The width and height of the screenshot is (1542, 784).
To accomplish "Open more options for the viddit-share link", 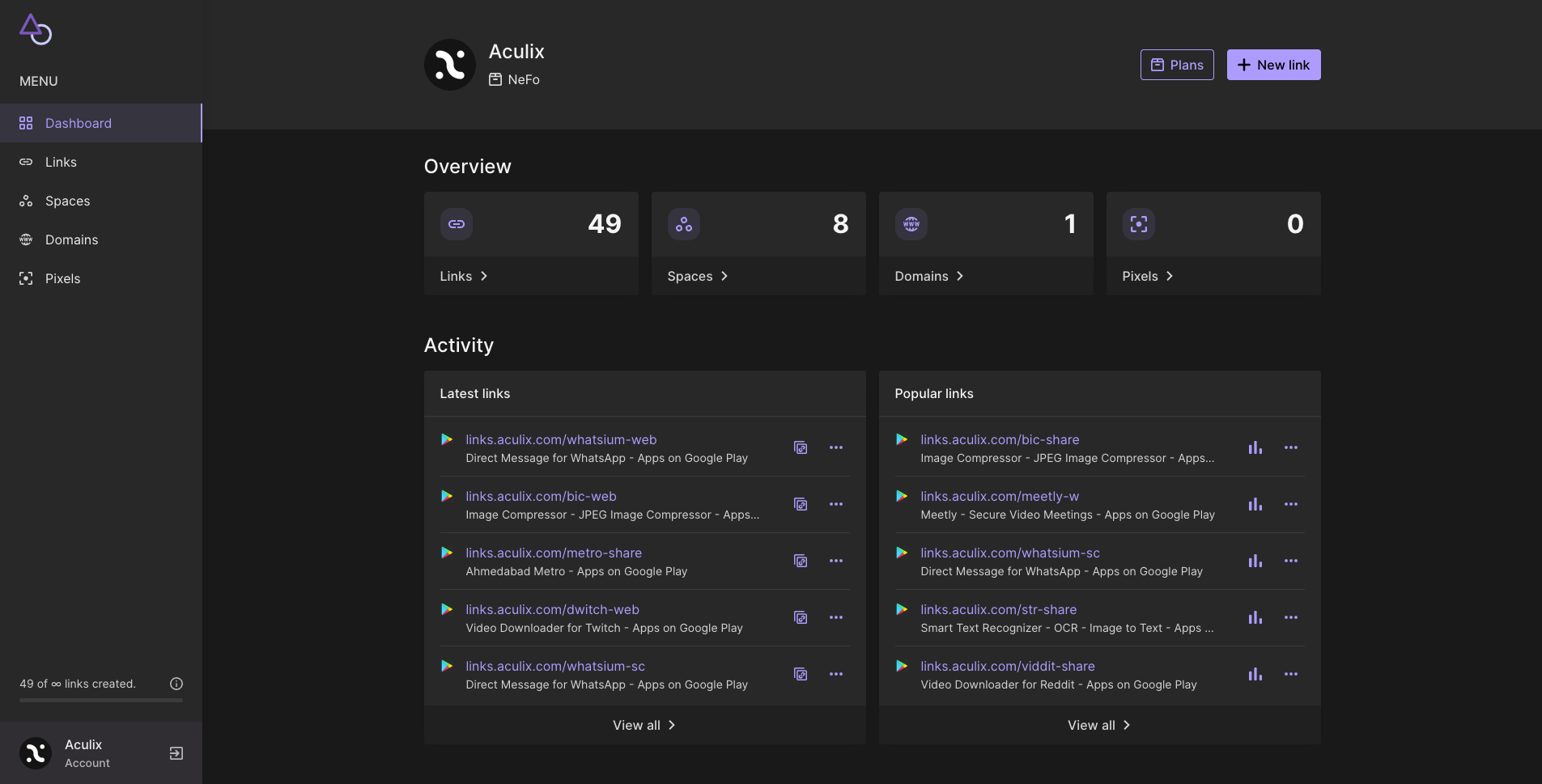I will 1291,674.
